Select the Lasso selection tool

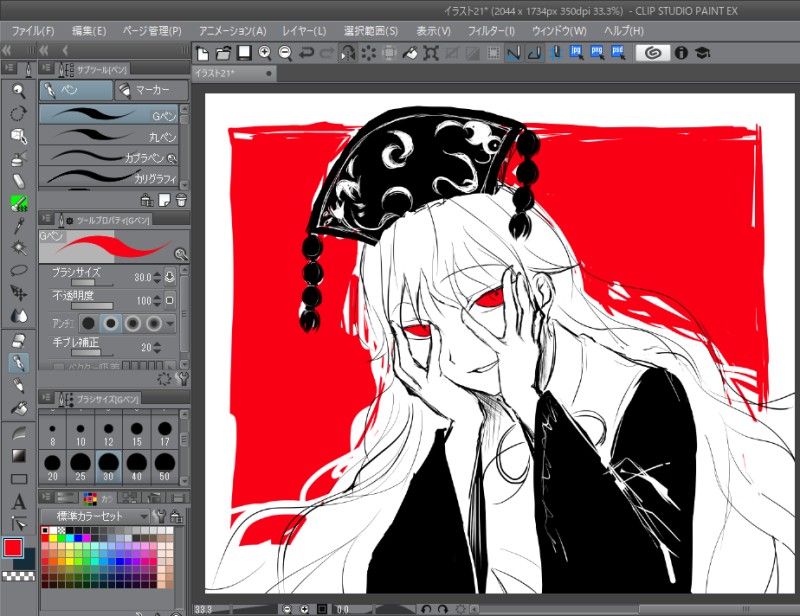(19, 270)
